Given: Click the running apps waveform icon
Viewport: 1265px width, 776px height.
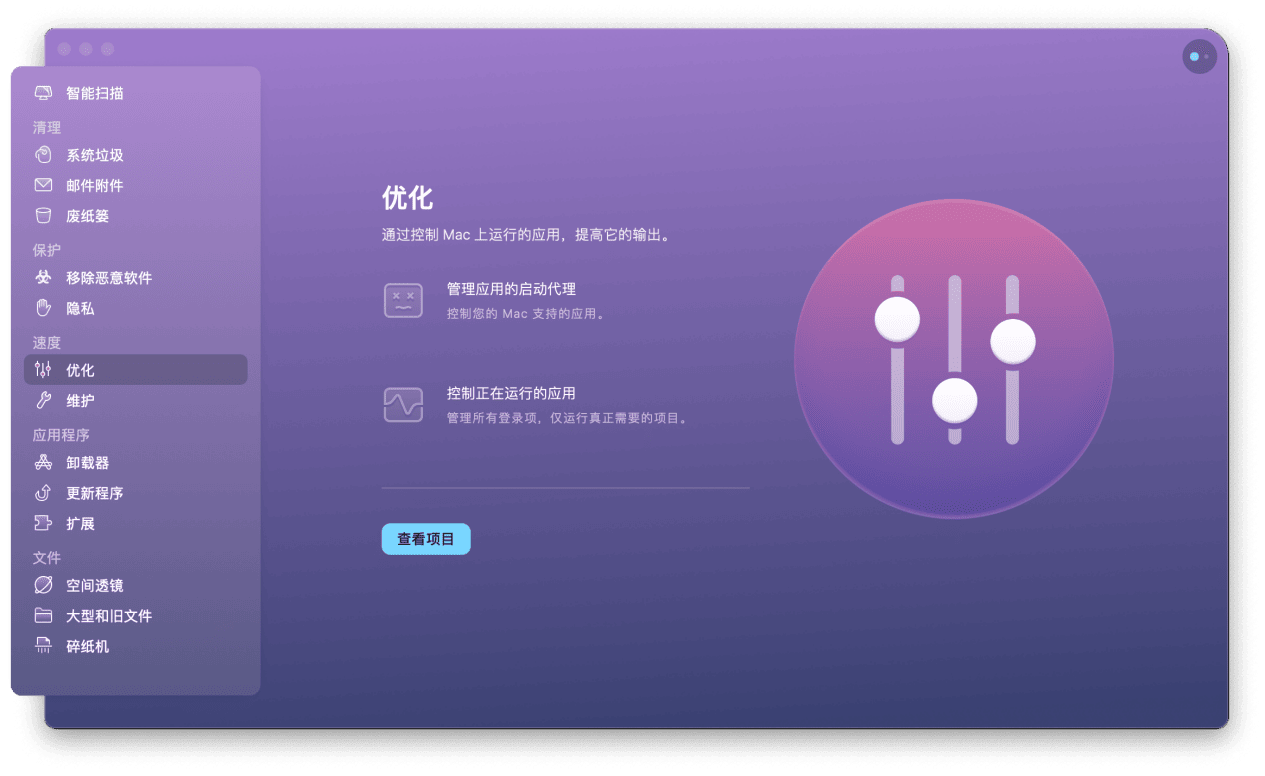Looking at the screenshot, I should pyautogui.click(x=404, y=405).
